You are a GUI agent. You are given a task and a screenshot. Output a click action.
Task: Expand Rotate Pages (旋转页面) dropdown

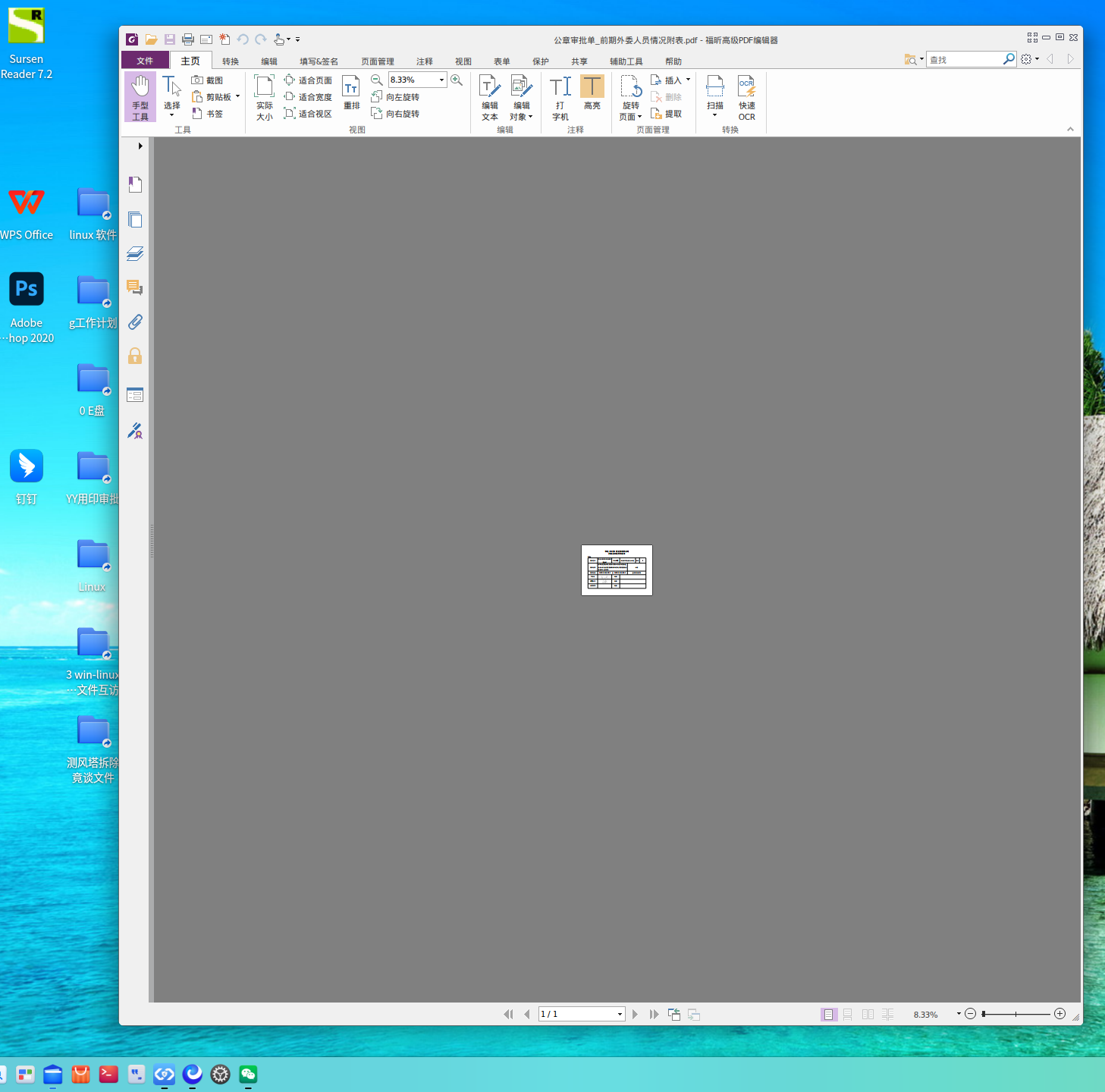pos(640,117)
